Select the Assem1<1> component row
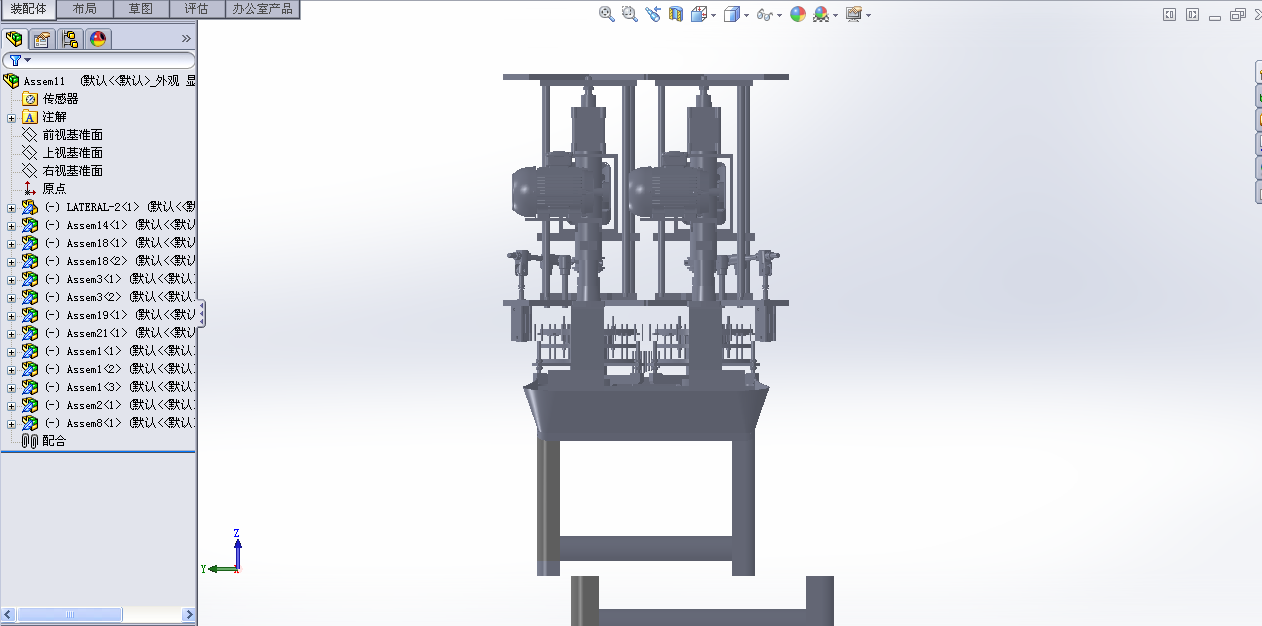This screenshot has height=626, width=1262. [108, 351]
